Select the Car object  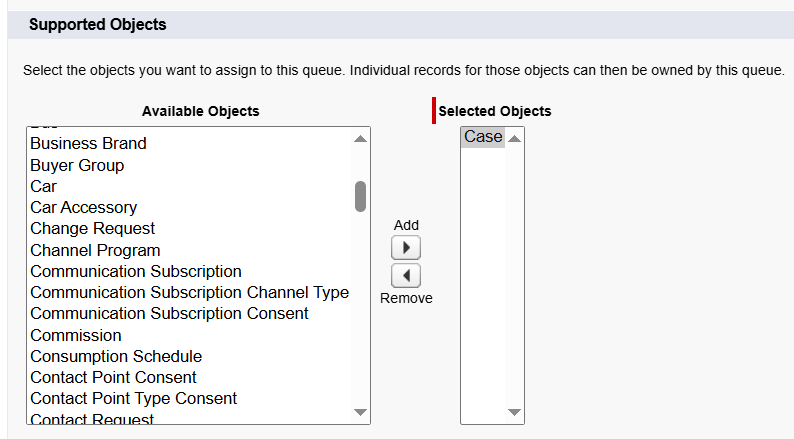pos(44,186)
